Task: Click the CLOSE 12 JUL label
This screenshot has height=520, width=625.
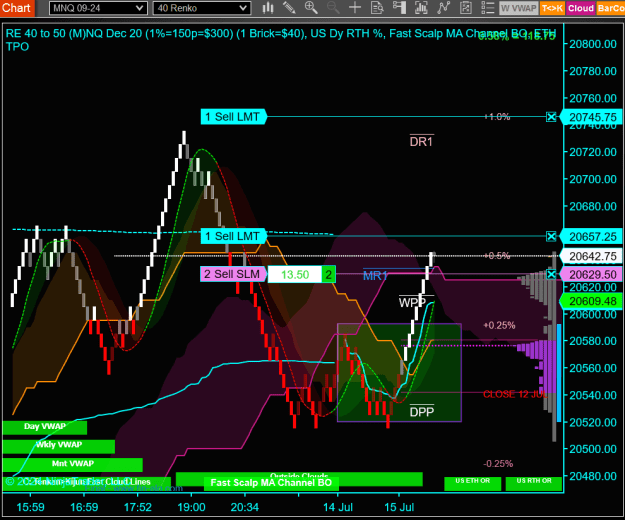Action: [515, 394]
